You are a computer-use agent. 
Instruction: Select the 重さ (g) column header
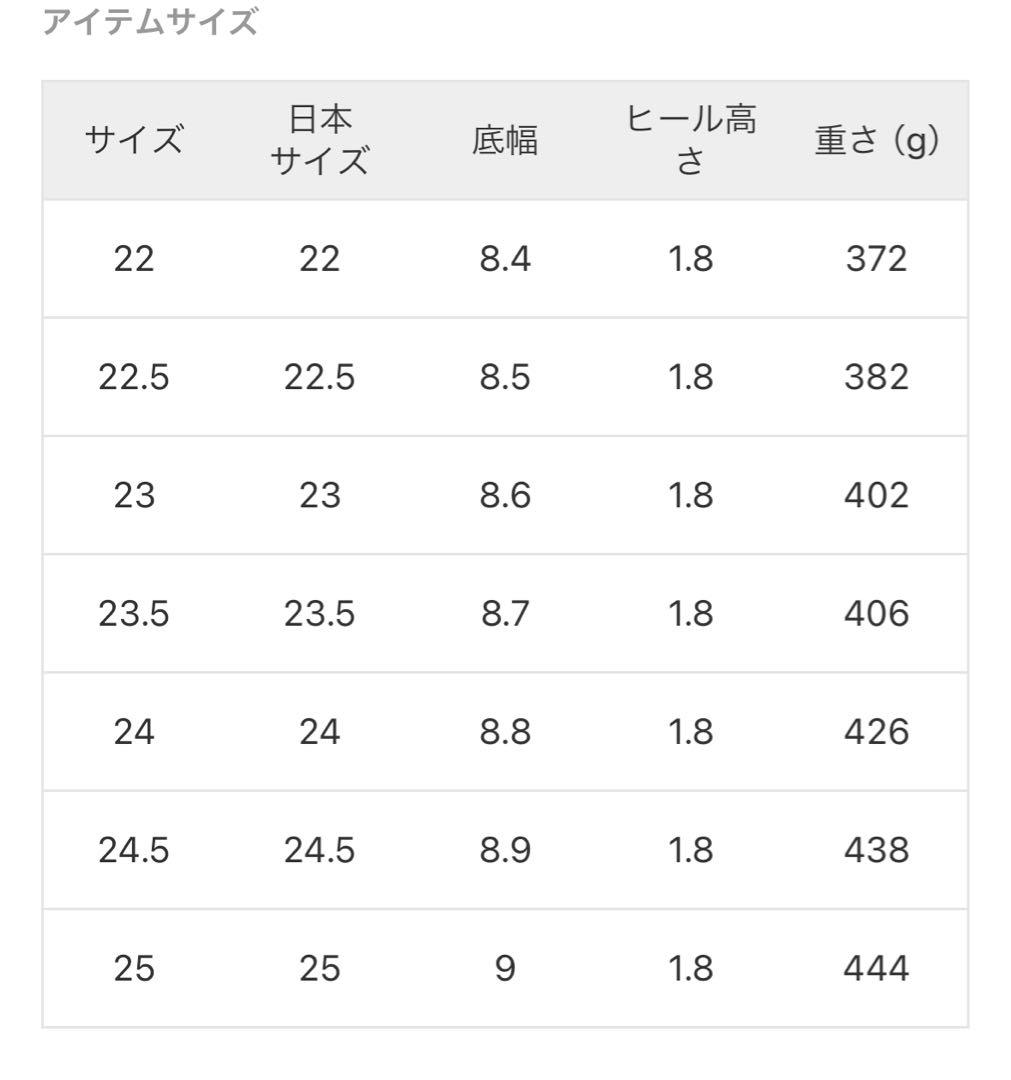click(876, 141)
